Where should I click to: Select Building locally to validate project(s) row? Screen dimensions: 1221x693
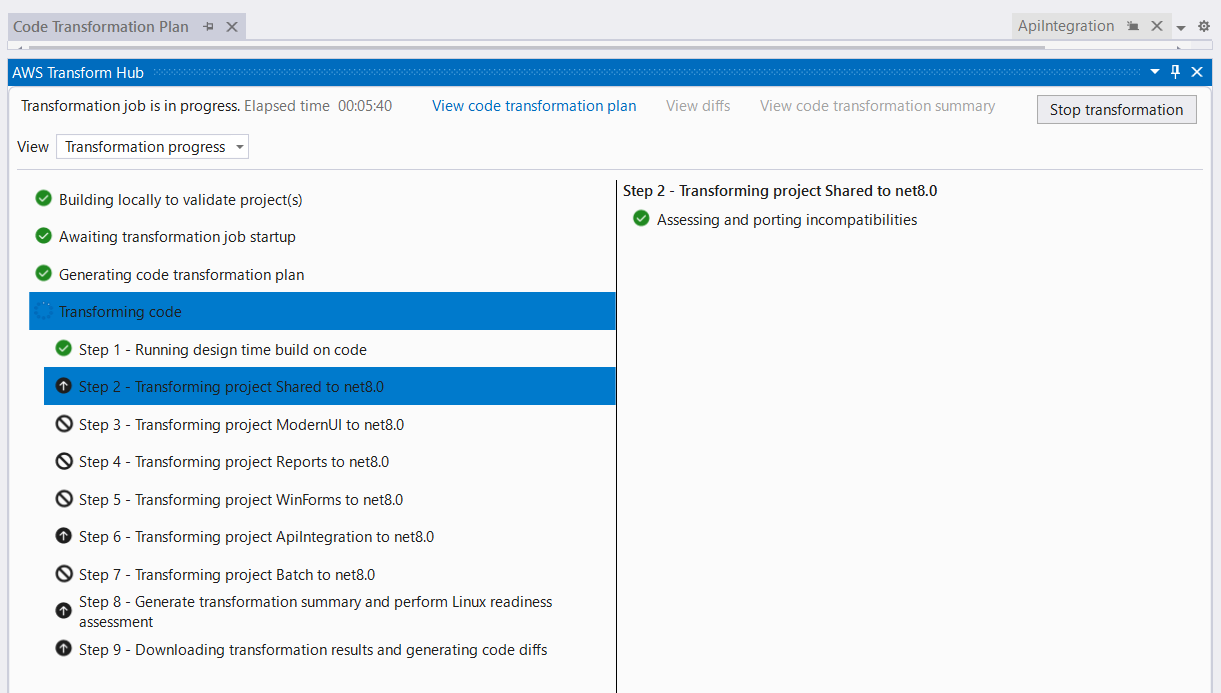click(x=322, y=199)
